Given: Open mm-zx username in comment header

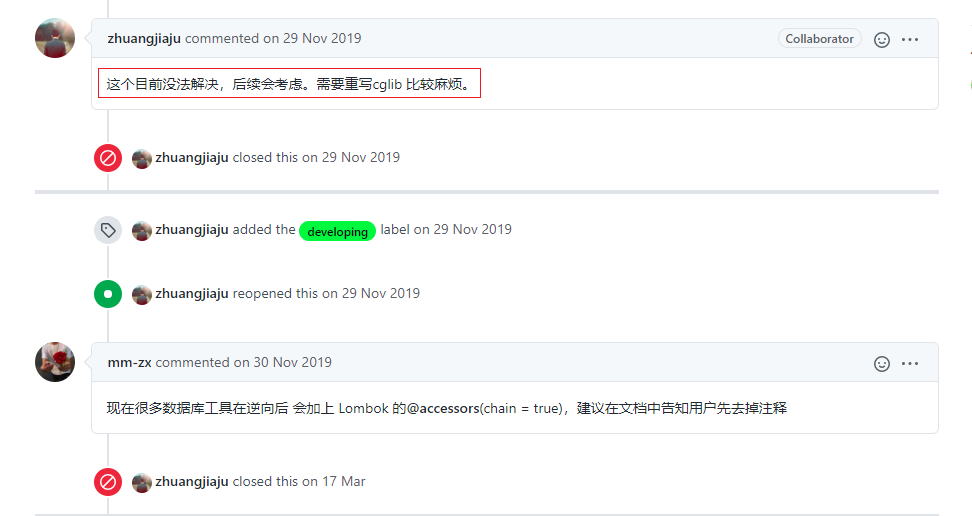Looking at the screenshot, I should (130, 362).
